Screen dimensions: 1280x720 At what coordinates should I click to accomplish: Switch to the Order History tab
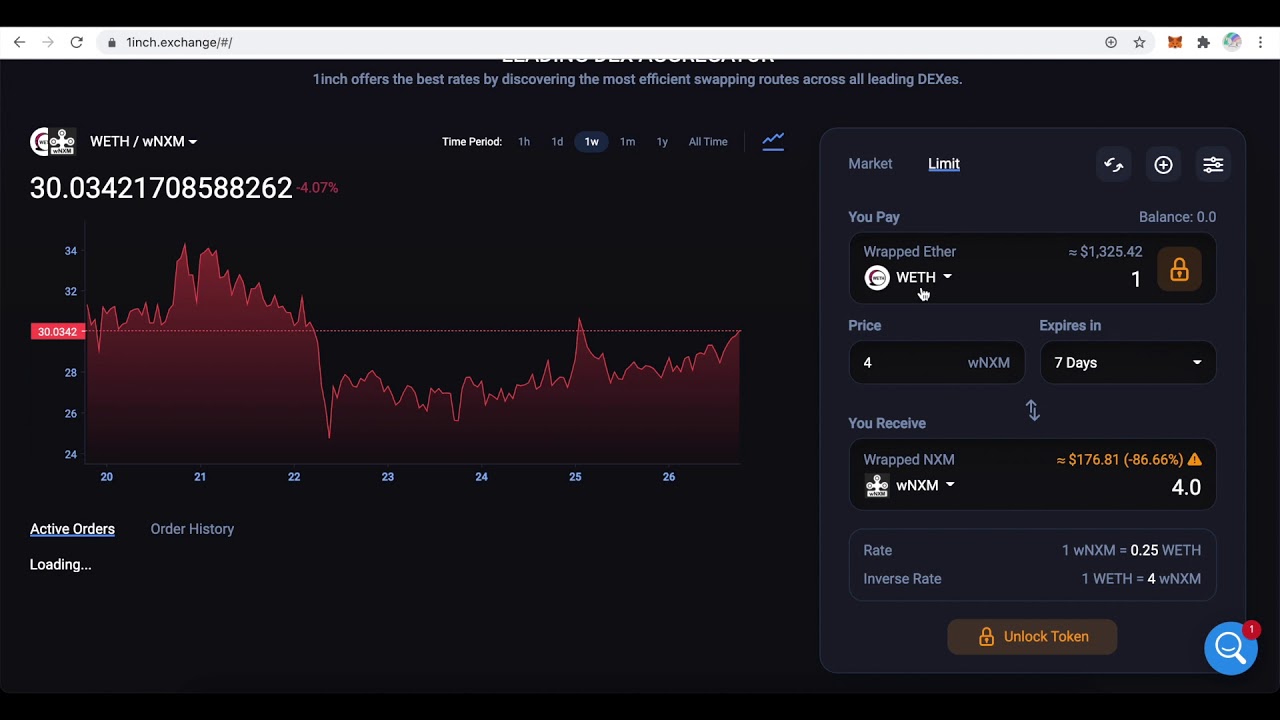192,529
